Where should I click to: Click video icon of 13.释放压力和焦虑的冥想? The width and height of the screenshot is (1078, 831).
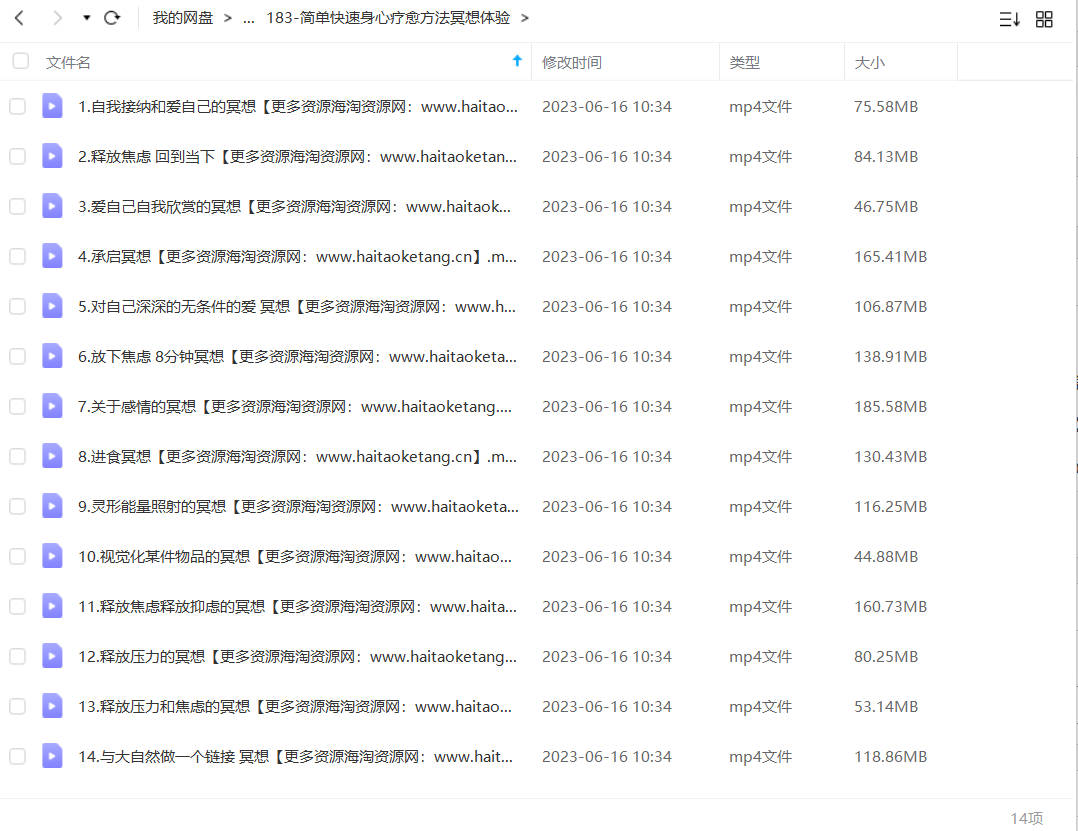[52, 707]
